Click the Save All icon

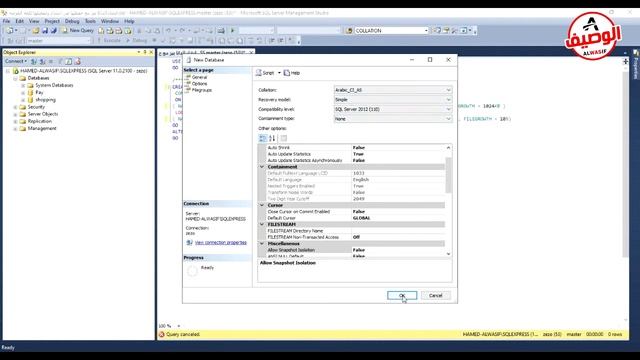pyautogui.click(x=53, y=31)
